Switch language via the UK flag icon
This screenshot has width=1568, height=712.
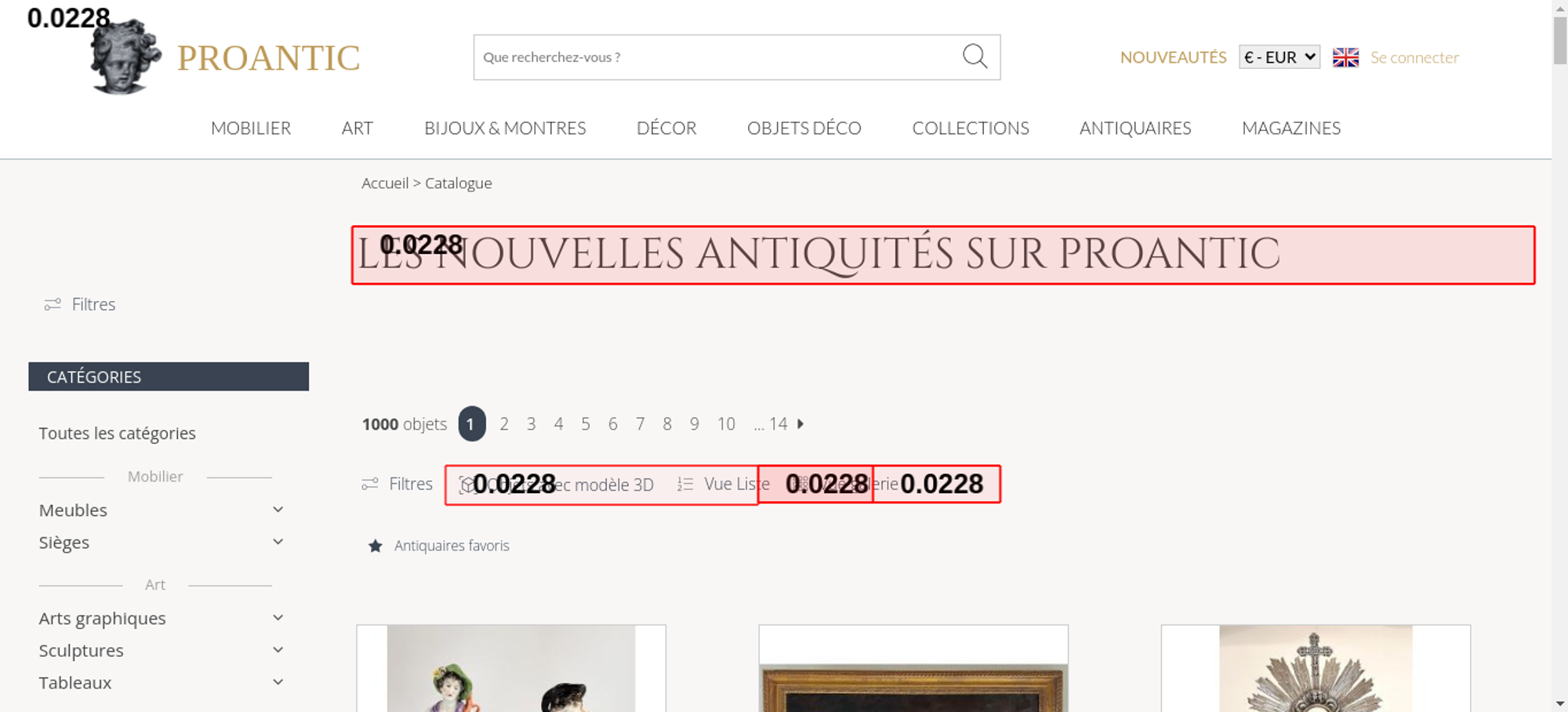click(x=1345, y=57)
